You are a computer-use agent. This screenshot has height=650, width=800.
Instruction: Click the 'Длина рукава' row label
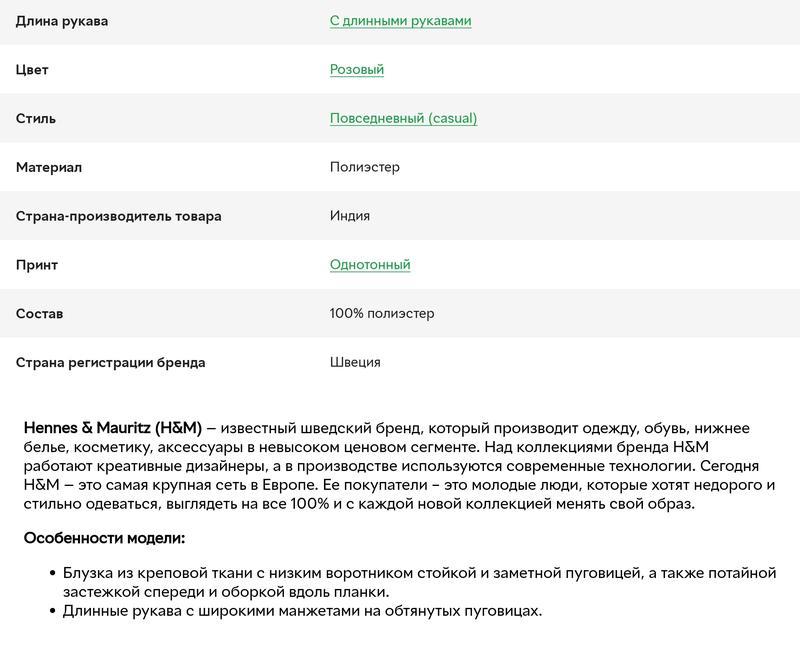62,21
